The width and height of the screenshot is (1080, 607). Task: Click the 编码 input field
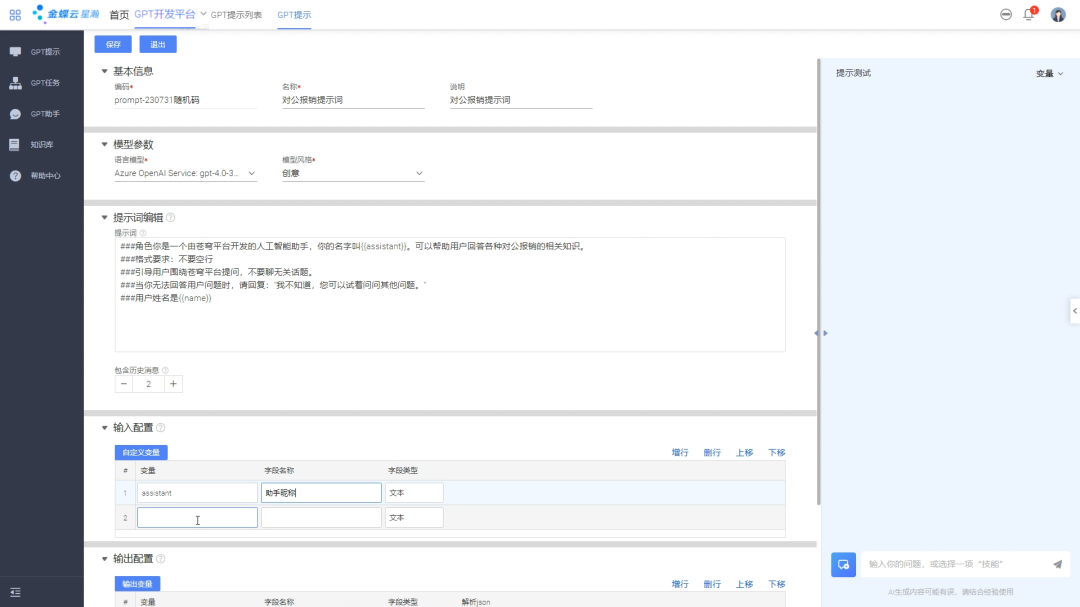185,101
